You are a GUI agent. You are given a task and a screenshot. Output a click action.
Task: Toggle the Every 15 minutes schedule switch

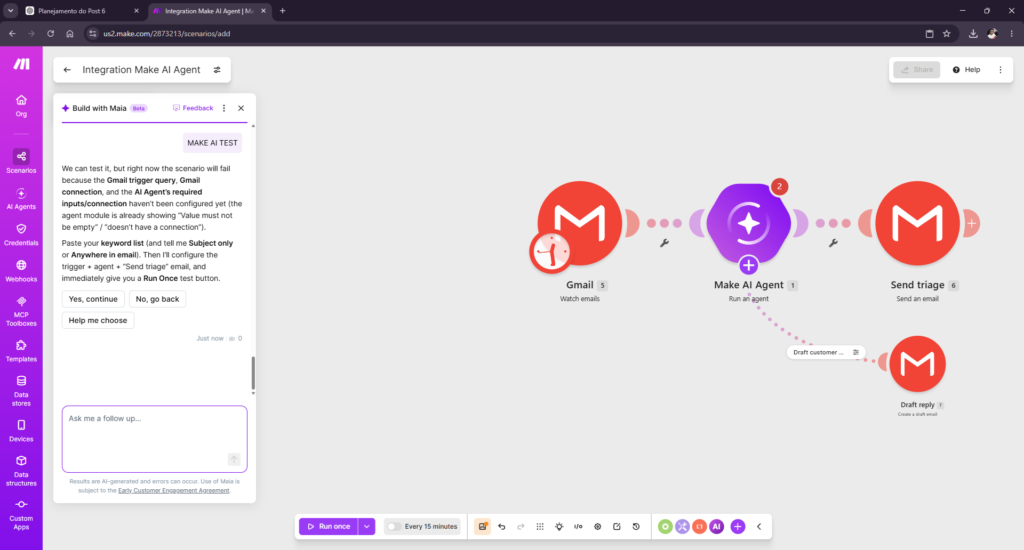394,526
